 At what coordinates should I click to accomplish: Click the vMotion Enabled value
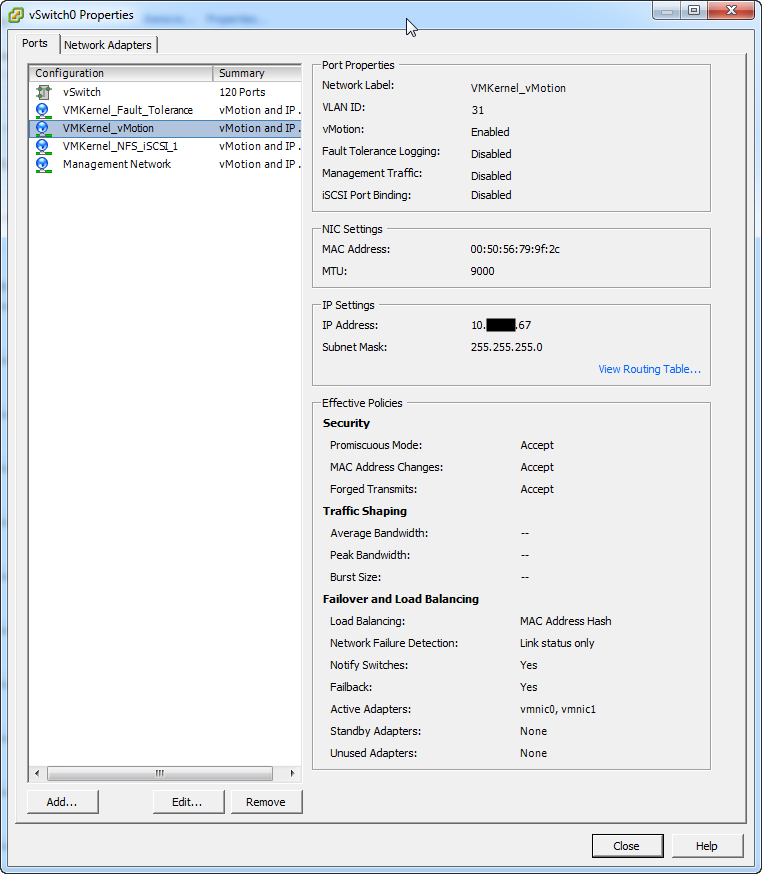pos(490,132)
